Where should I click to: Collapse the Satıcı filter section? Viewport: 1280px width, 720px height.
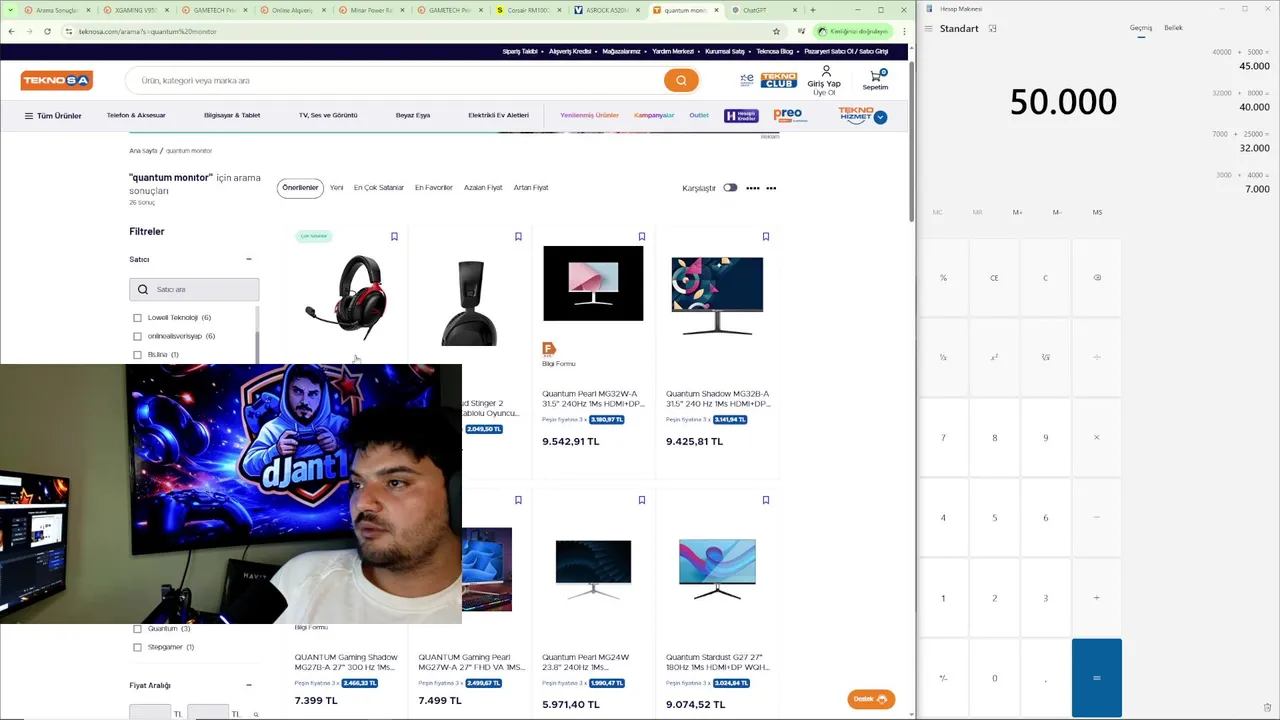tap(249, 259)
